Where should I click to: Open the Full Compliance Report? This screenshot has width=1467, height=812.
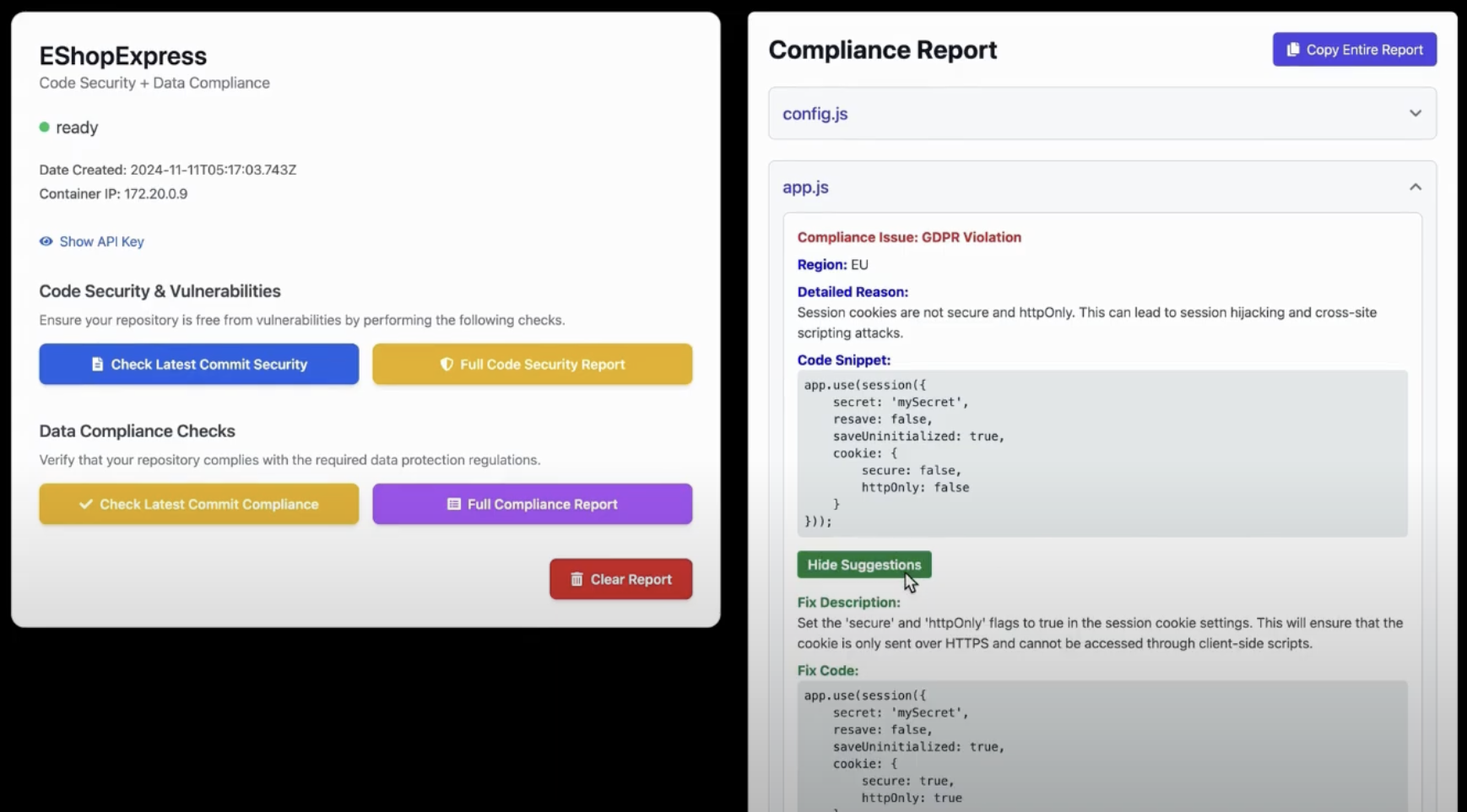click(532, 504)
